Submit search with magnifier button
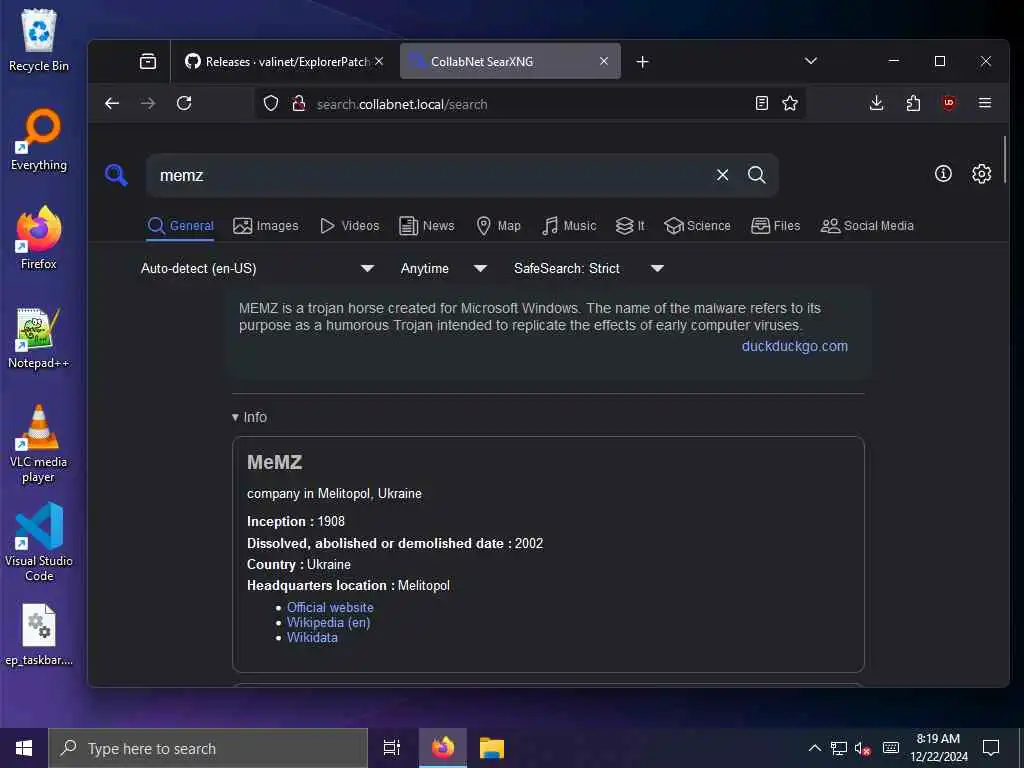Screen dimensions: 1024x768 pos(756,175)
